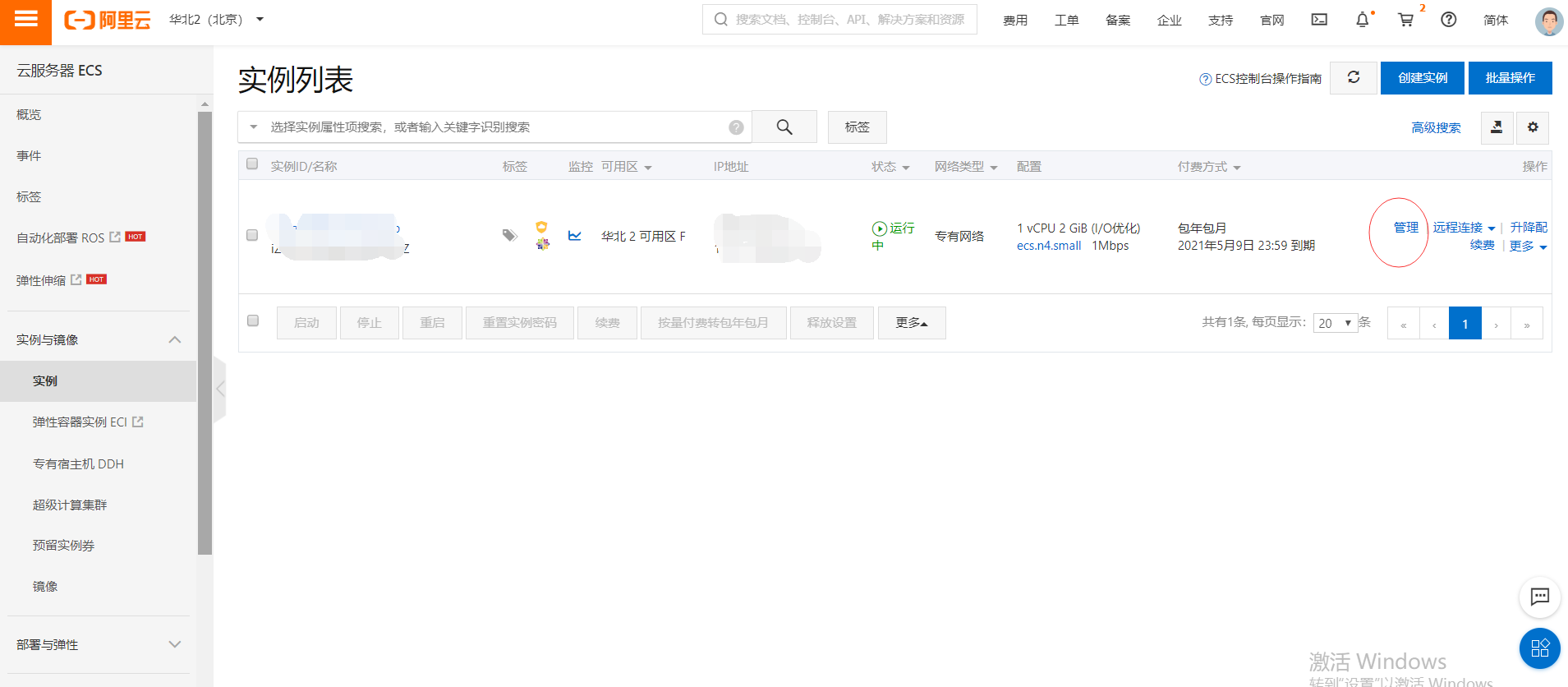Open the Cloud Shell terminal icon
Viewport: 1568px width, 687px height.
click(x=1319, y=20)
